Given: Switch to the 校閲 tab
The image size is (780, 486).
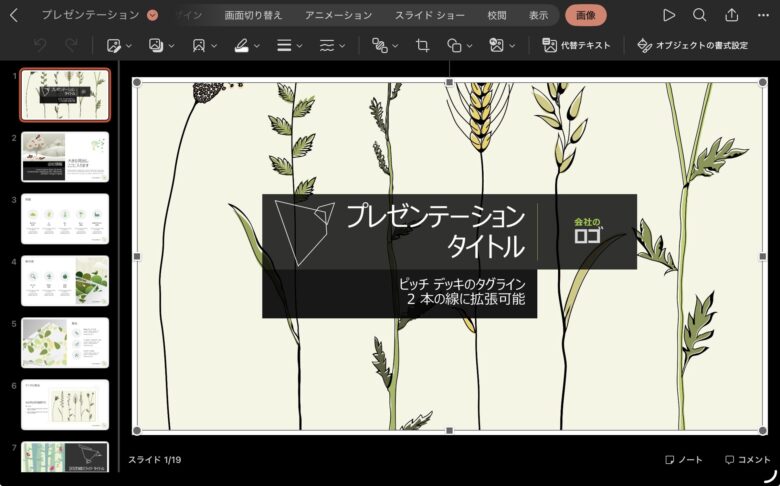Looking at the screenshot, I should pyautogui.click(x=496, y=15).
